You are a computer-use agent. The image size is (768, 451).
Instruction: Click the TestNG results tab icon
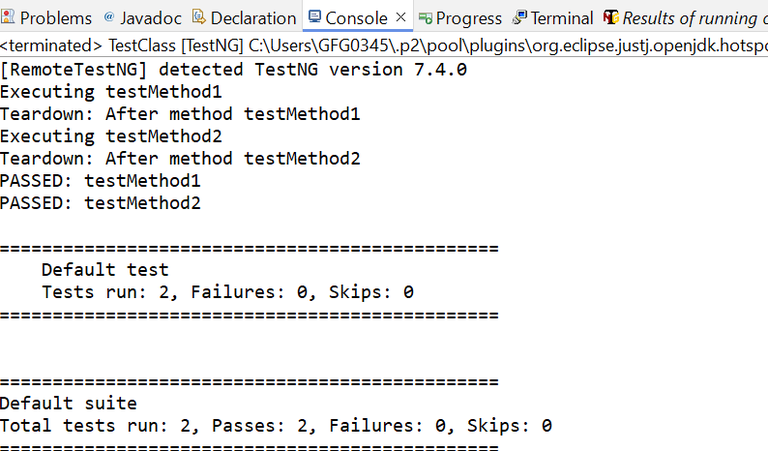click(611, 18)
